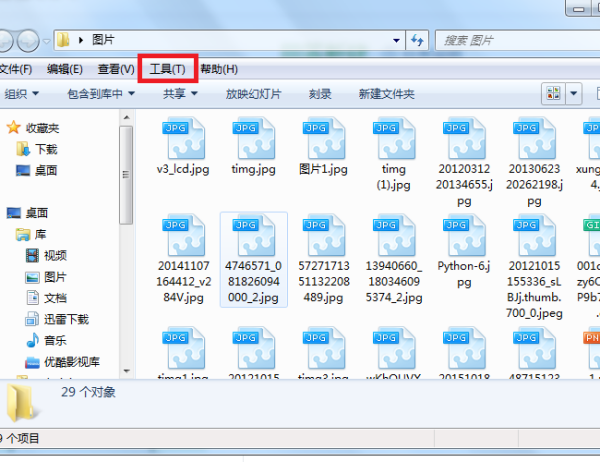Viewport: 600px width, 462px height.
Task: Select file 图片1.jpg
Action: coord(323,146)
